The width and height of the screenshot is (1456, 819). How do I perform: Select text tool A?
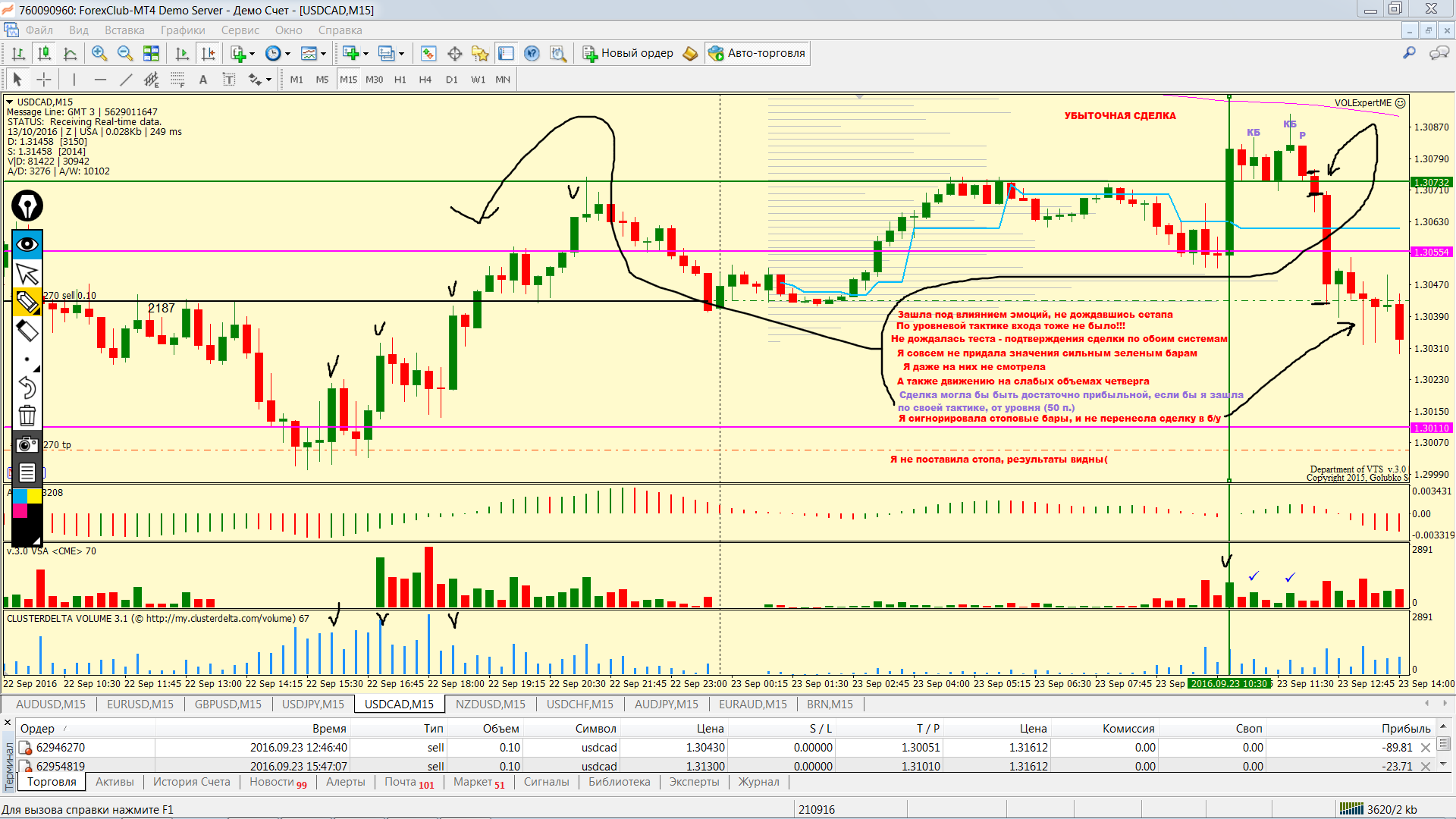tap(203, 80)
